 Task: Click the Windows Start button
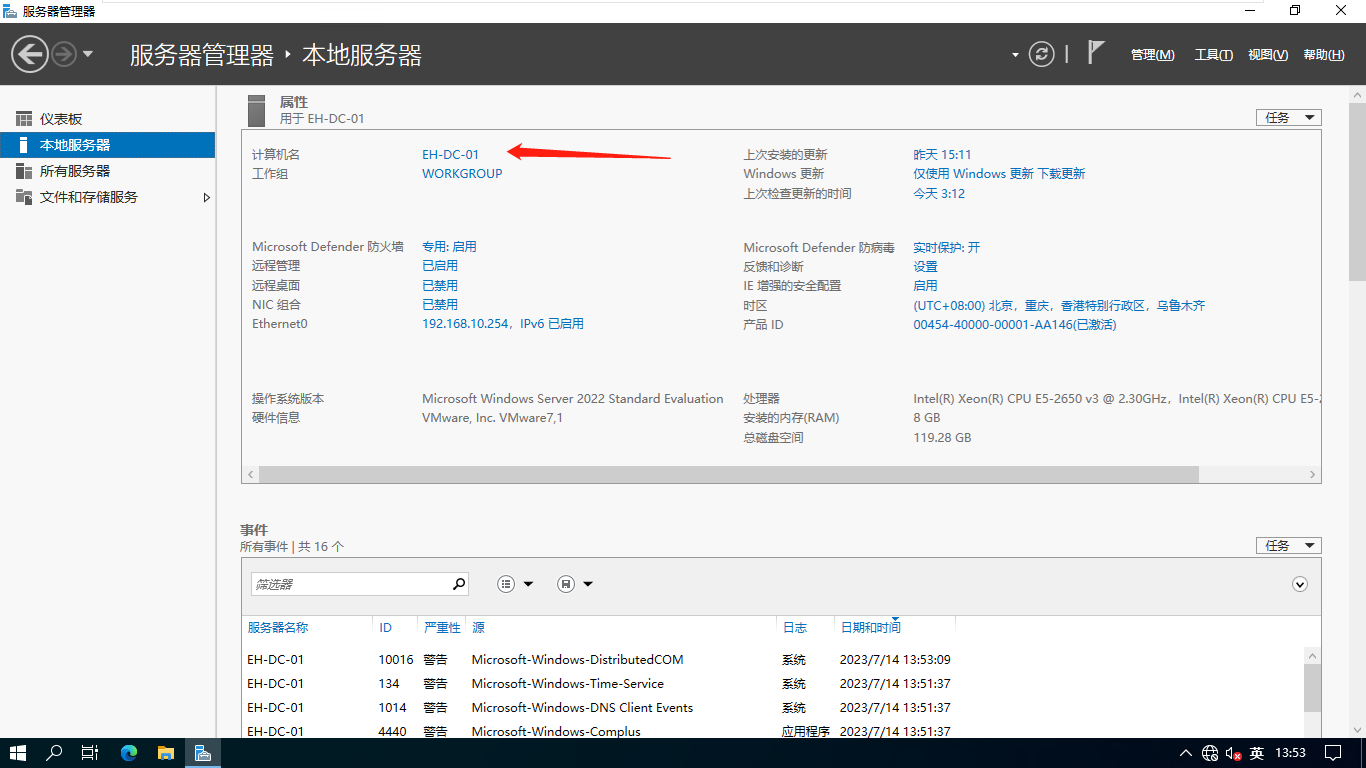tap(18, 753)
